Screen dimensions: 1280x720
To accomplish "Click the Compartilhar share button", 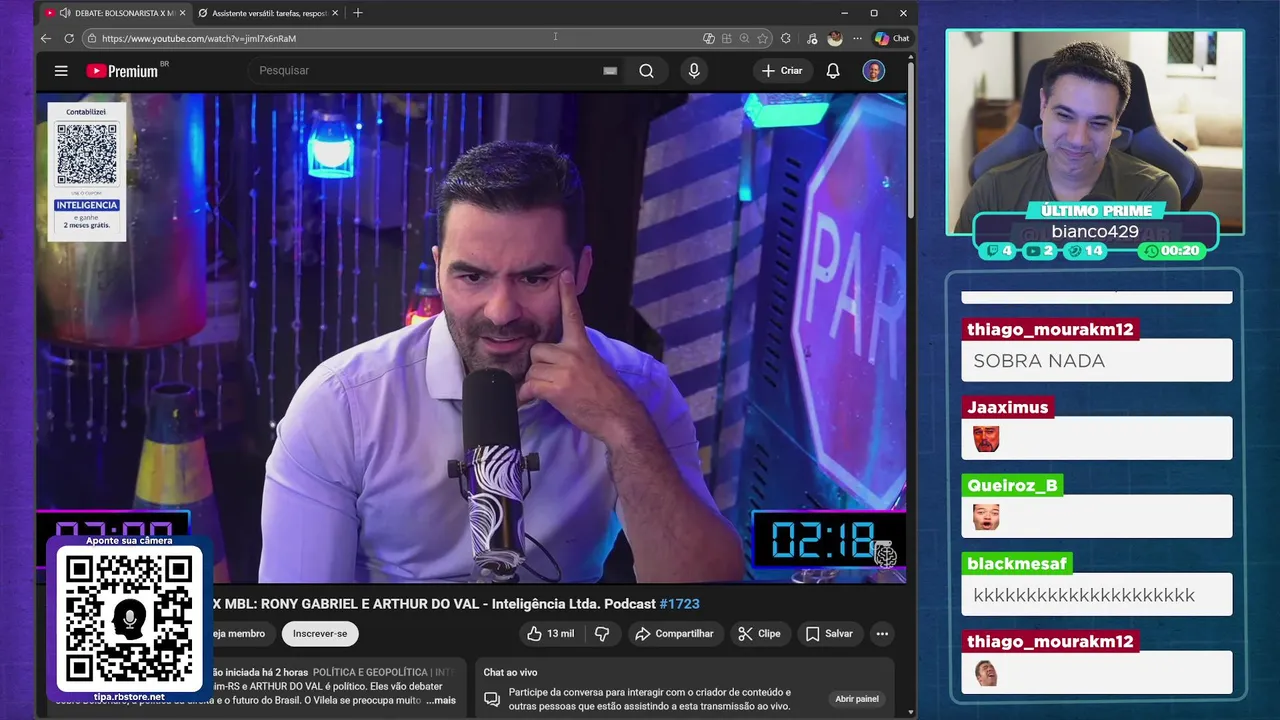I will [x=674, y=633].
